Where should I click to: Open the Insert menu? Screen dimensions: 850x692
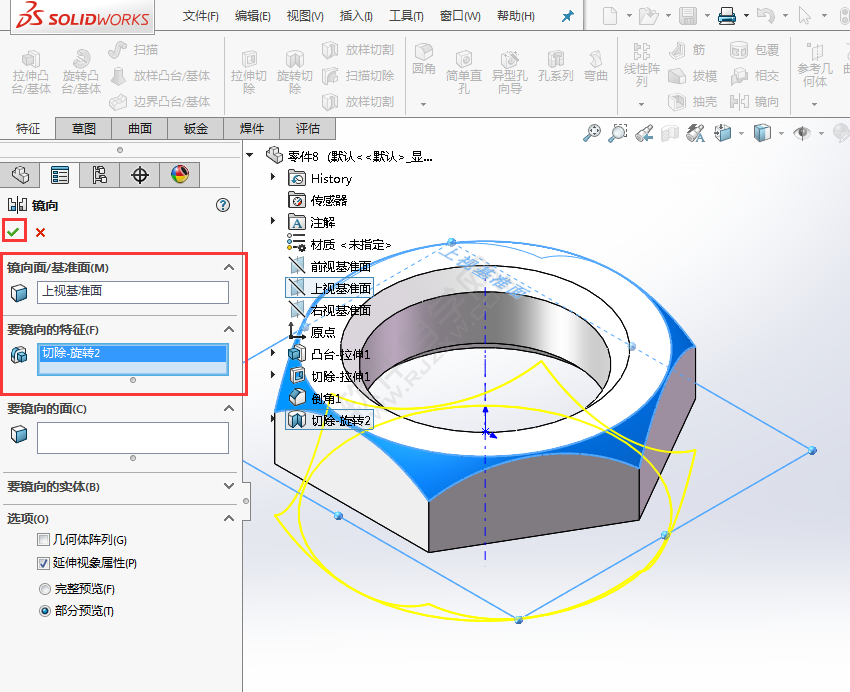(356, 16)
